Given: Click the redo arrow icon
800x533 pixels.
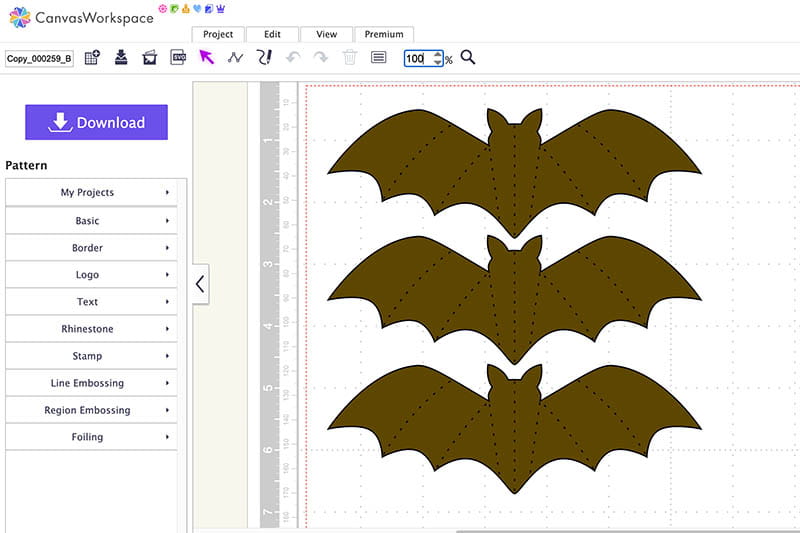Looking at the screenshot, I should click(x=321, y=58).
